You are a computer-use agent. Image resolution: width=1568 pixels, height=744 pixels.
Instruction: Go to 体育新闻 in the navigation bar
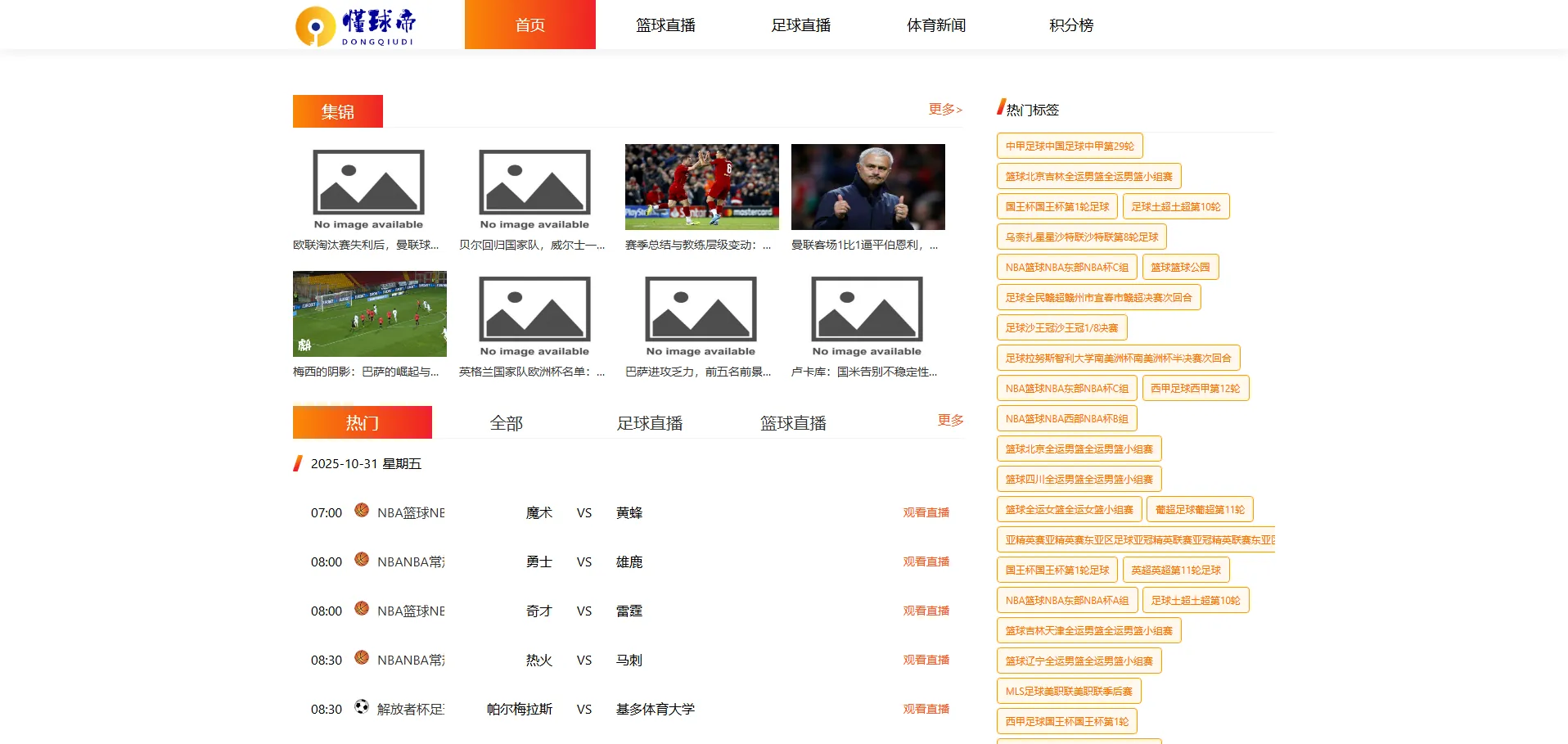click(936, 25)
